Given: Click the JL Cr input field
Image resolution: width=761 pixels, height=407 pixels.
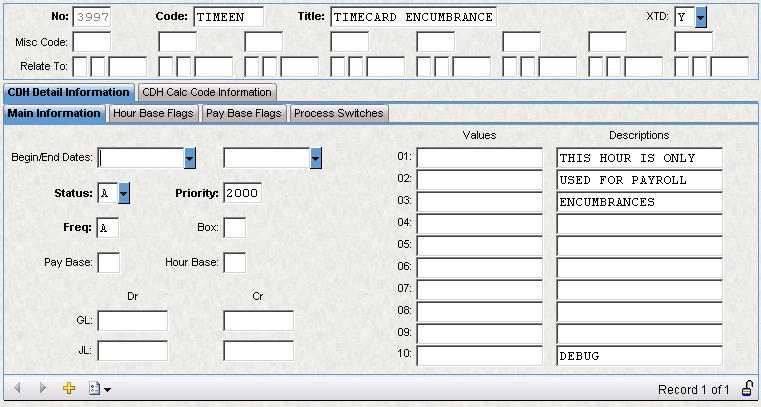Looking at the screenshot, I should pyautogui.click(x=258, y=351).
